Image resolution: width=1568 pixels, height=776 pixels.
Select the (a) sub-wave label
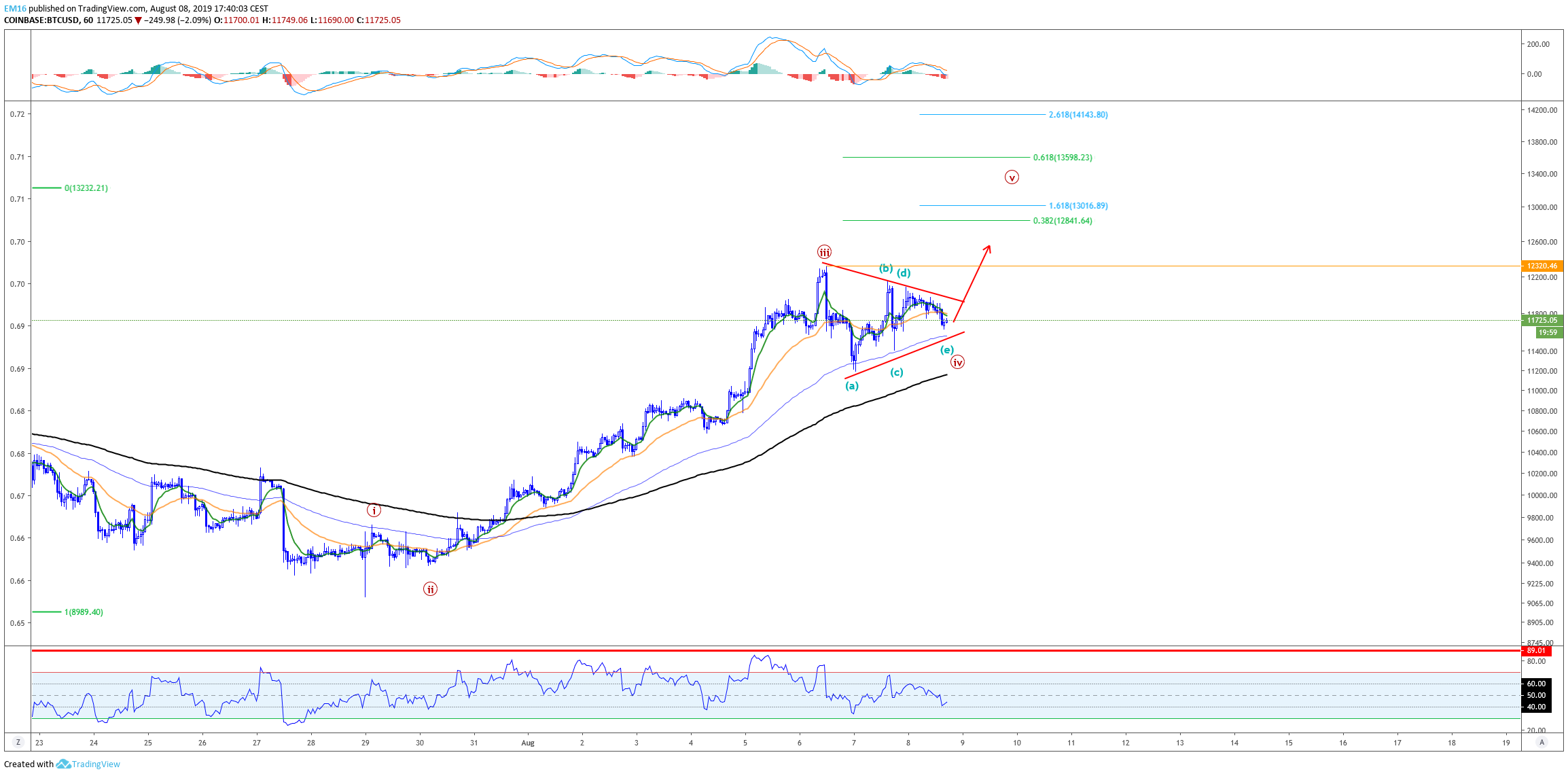point(852,386)
